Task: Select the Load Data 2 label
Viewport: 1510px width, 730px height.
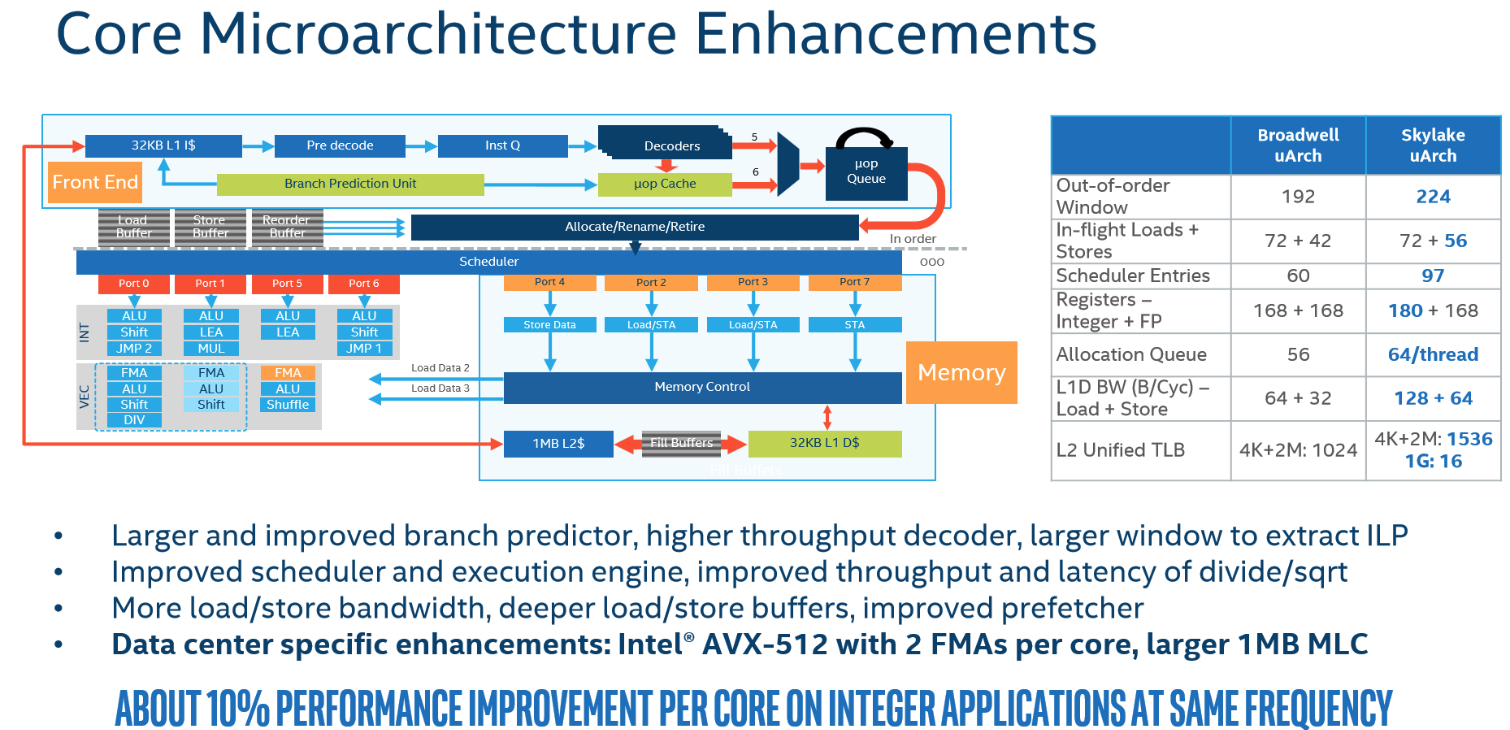Action: 440,368
